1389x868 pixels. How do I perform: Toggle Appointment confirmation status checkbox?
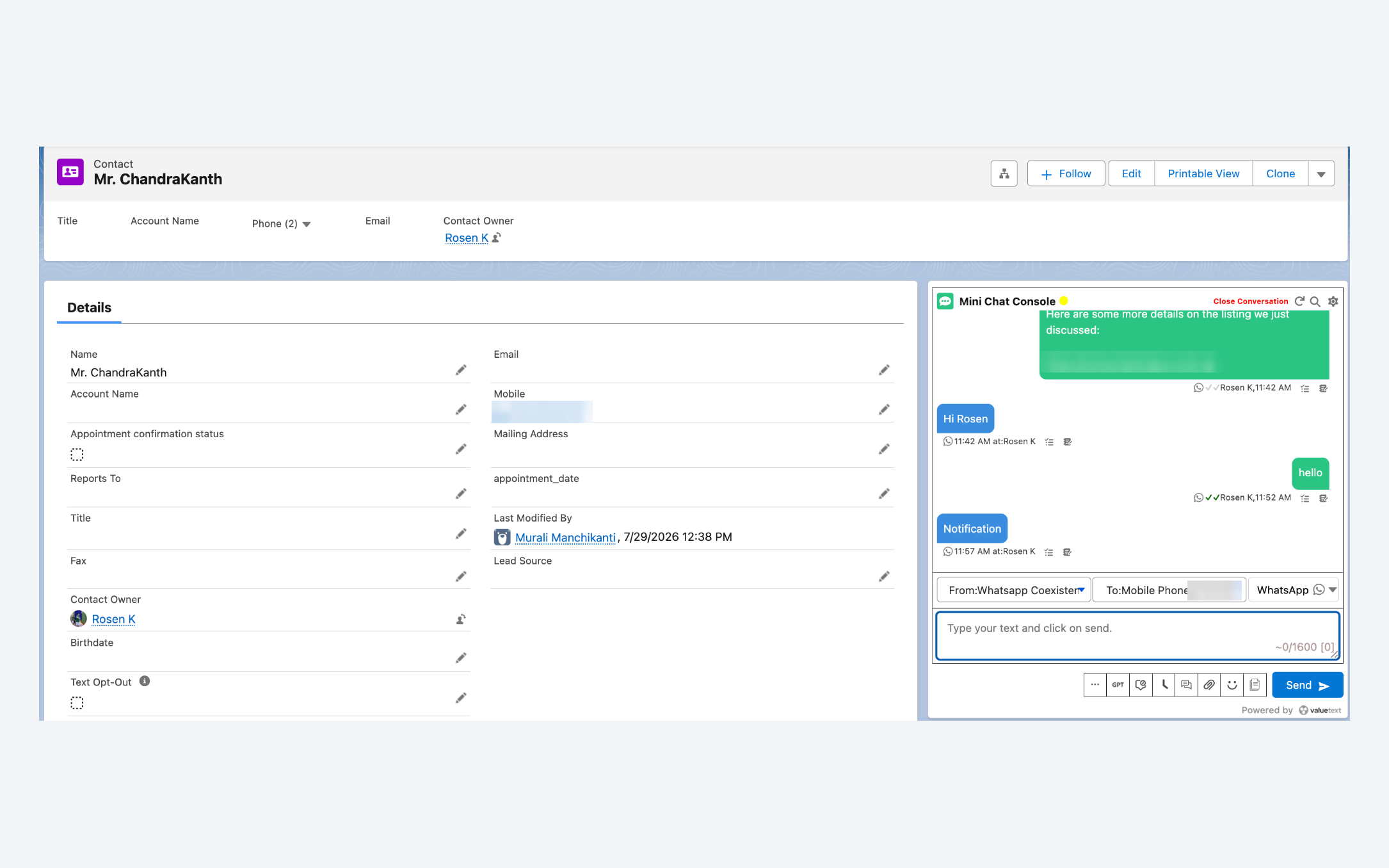click(77, 454)
